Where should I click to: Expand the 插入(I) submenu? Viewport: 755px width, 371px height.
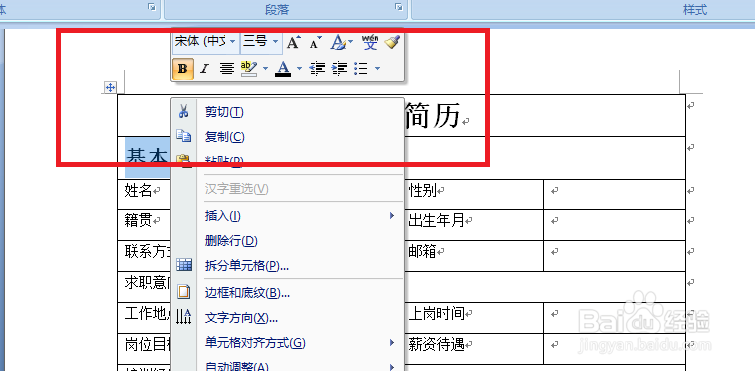tap(392, 216)
